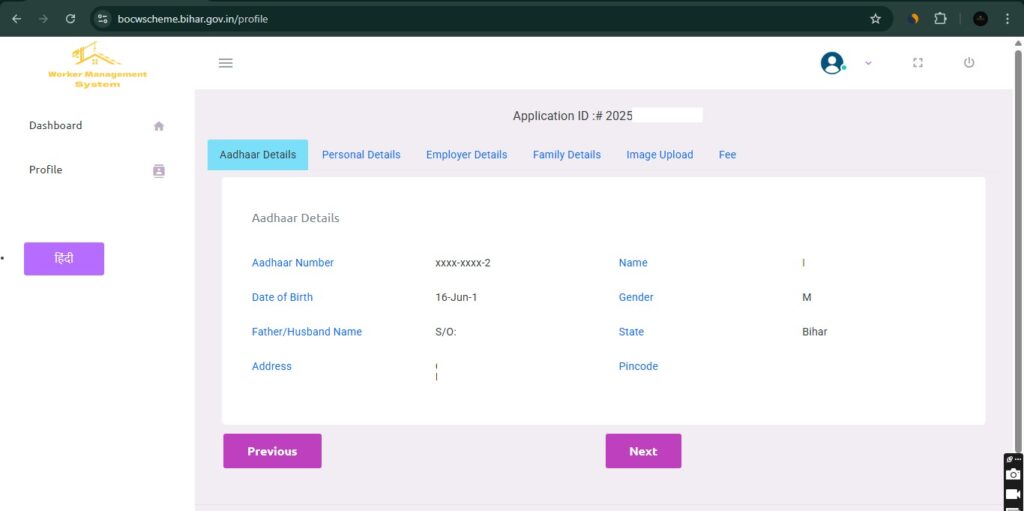Click the 16-Jun-1 date value
The image size is (1024, 511).
[x=456, y=297]
